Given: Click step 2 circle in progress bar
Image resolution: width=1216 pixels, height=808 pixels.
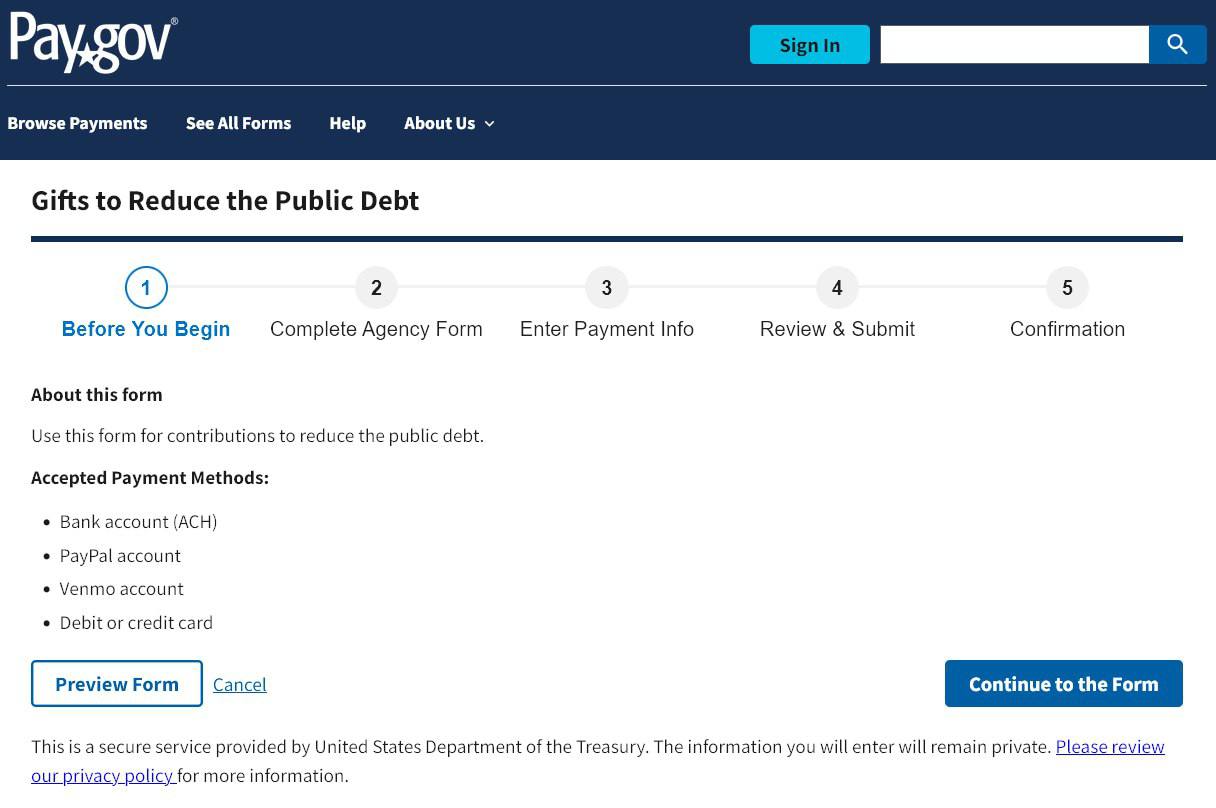Looking at the screenshot, I should [x=376, y=288].
